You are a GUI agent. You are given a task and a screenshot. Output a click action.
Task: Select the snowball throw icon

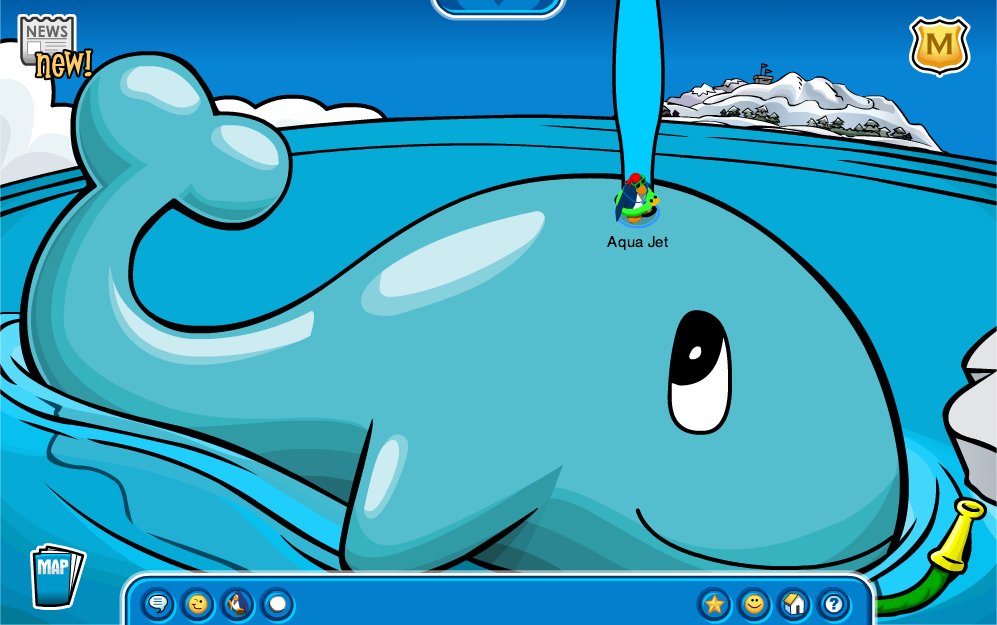pyautogui.click(x=277, y=603)
